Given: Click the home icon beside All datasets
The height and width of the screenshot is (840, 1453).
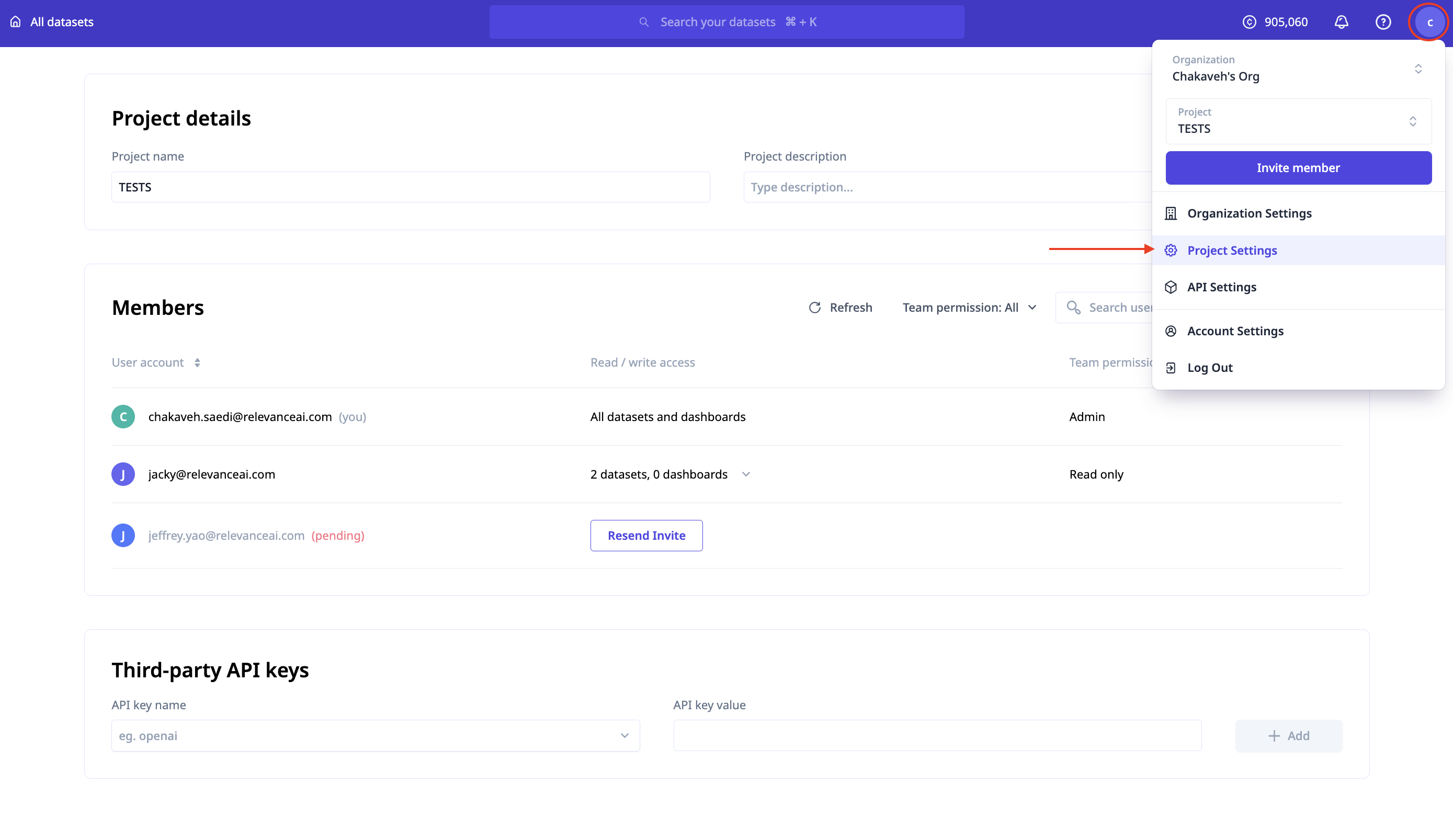Looking at the screenshot, I should point(16,22).
